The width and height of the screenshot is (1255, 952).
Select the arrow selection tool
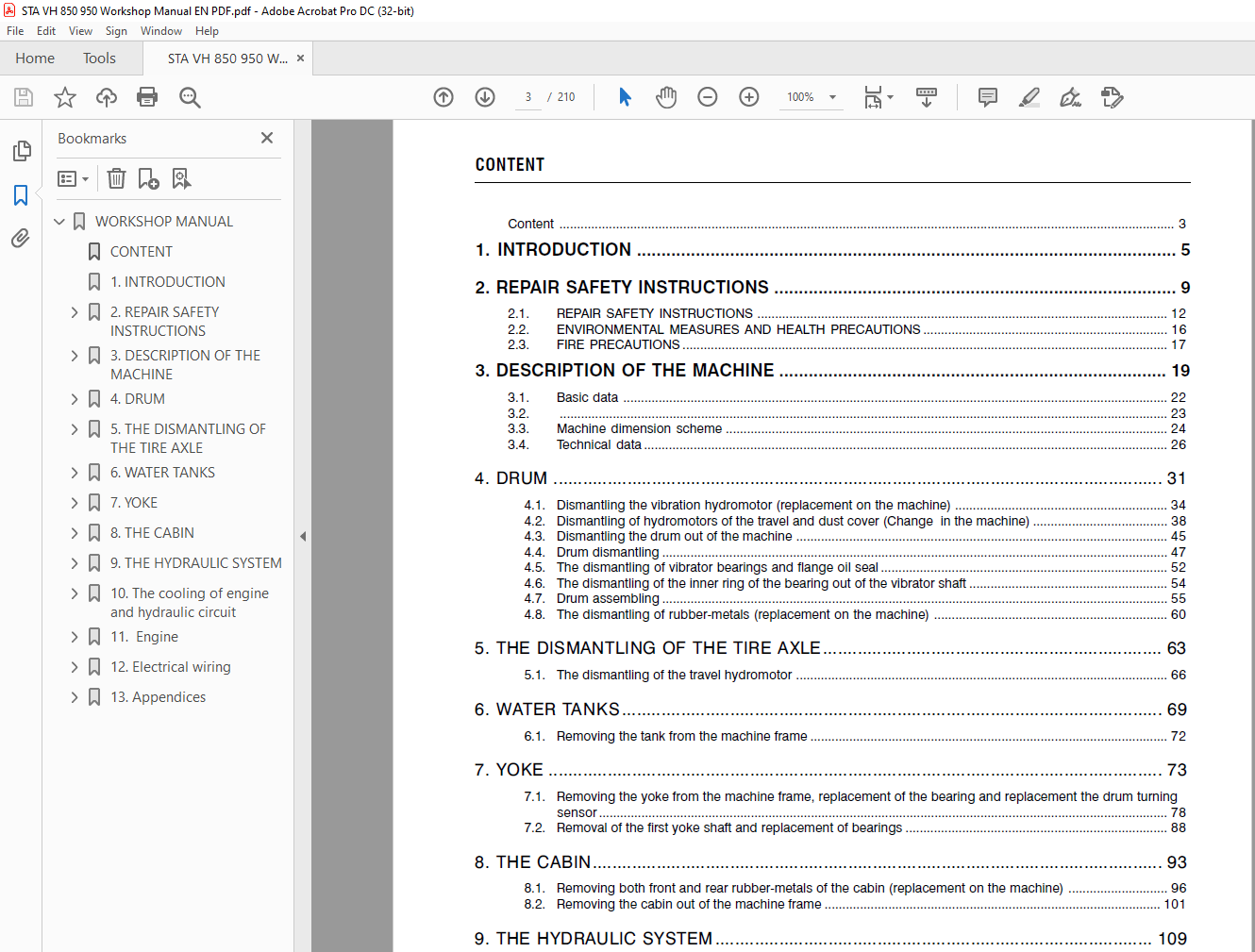tap(625, 97)
